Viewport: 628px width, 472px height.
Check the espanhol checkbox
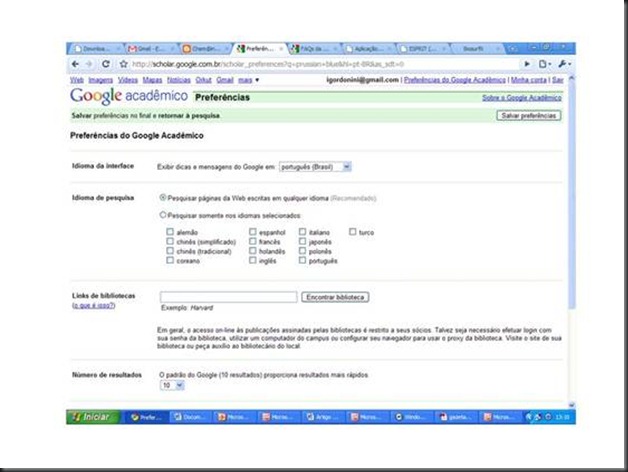[252, 232]
